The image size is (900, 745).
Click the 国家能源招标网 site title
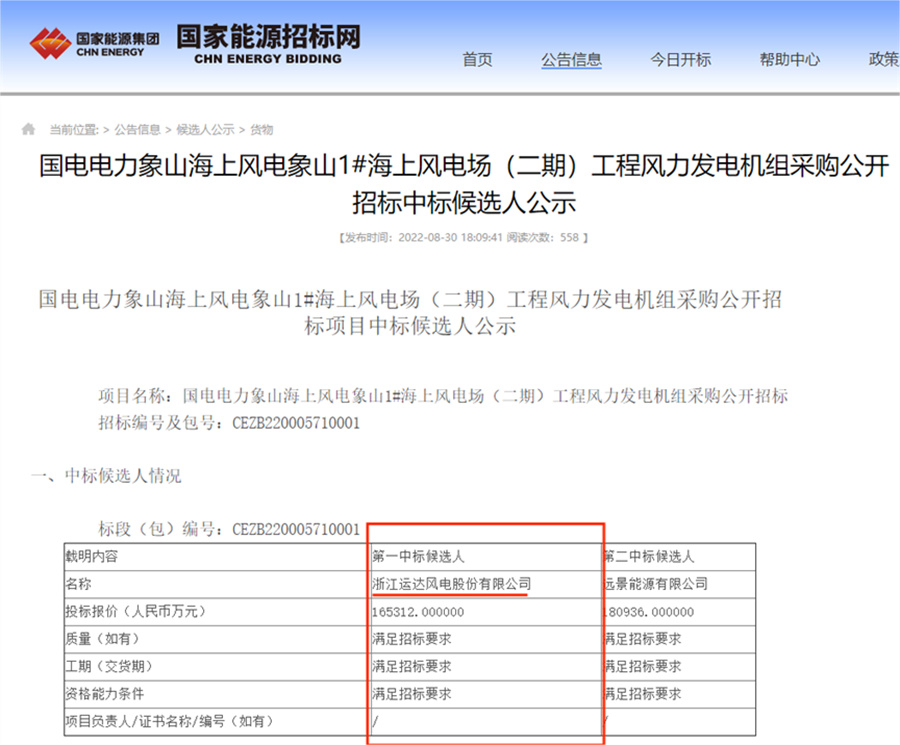tap(268, 44)
